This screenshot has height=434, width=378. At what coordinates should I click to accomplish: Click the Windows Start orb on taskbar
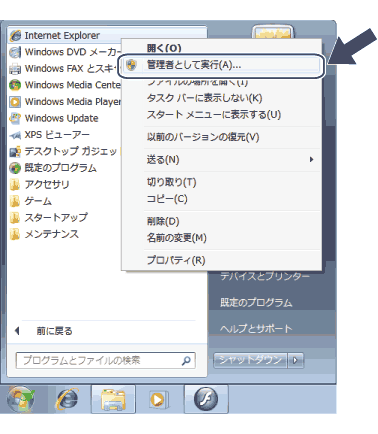(x=21, y=399)
